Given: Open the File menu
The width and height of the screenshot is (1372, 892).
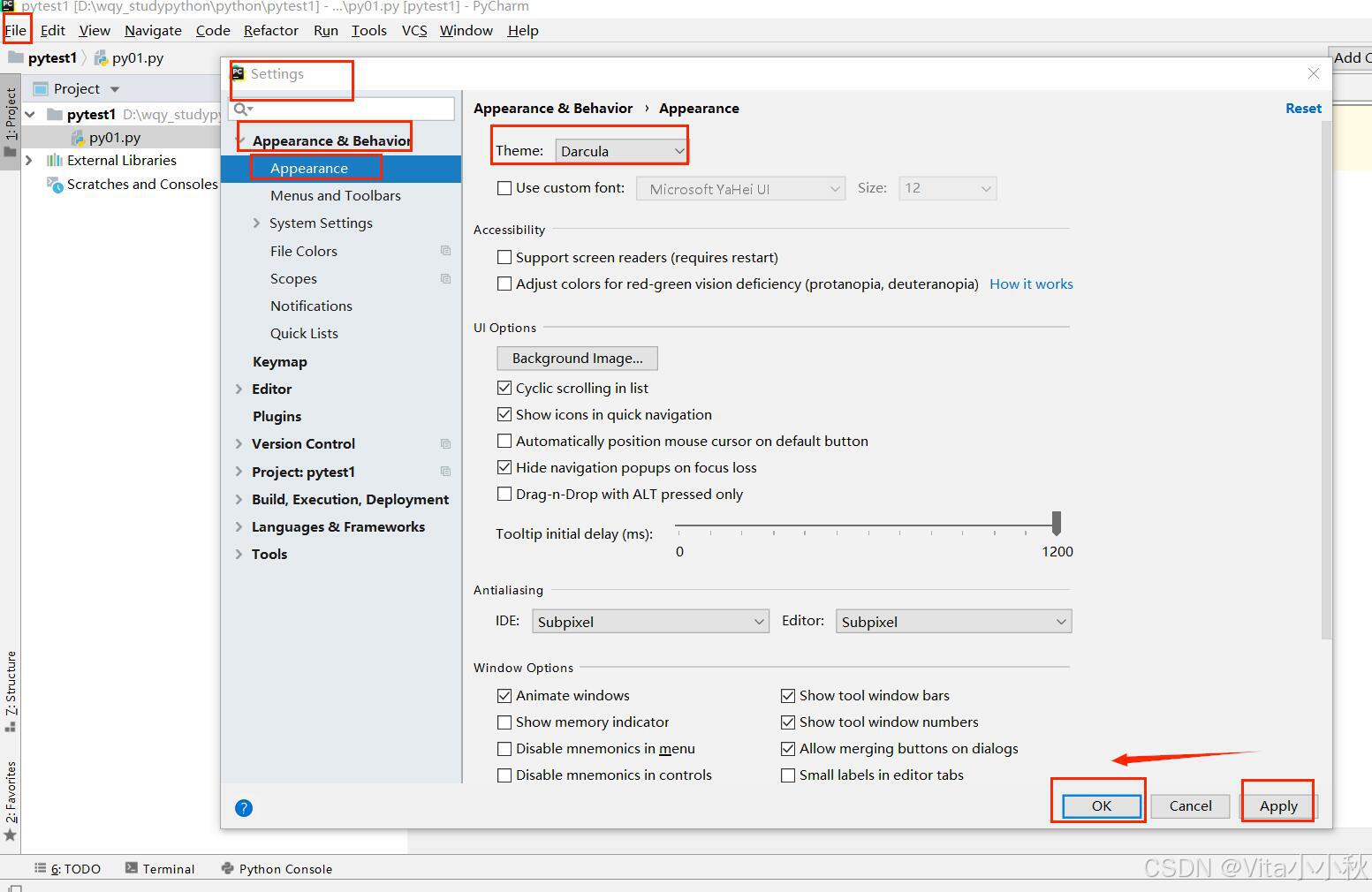Looking at the screenshot, I should (16, 30).
